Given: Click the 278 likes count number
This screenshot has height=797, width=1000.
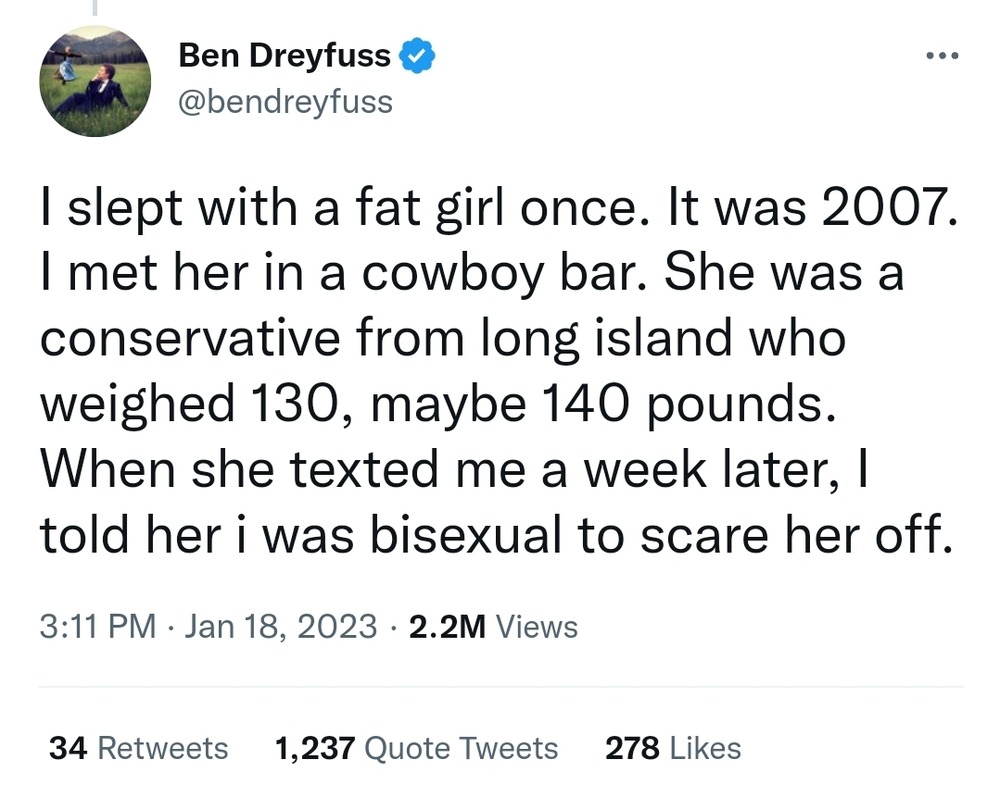Looking at the screenshot, I should click(631, 748).
